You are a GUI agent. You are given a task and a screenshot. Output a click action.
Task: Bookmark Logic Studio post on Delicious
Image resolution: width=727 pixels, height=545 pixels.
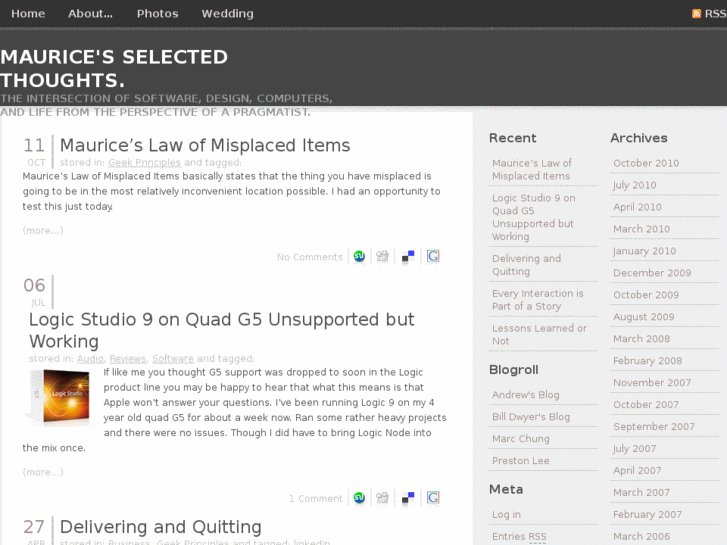[408, 498]
